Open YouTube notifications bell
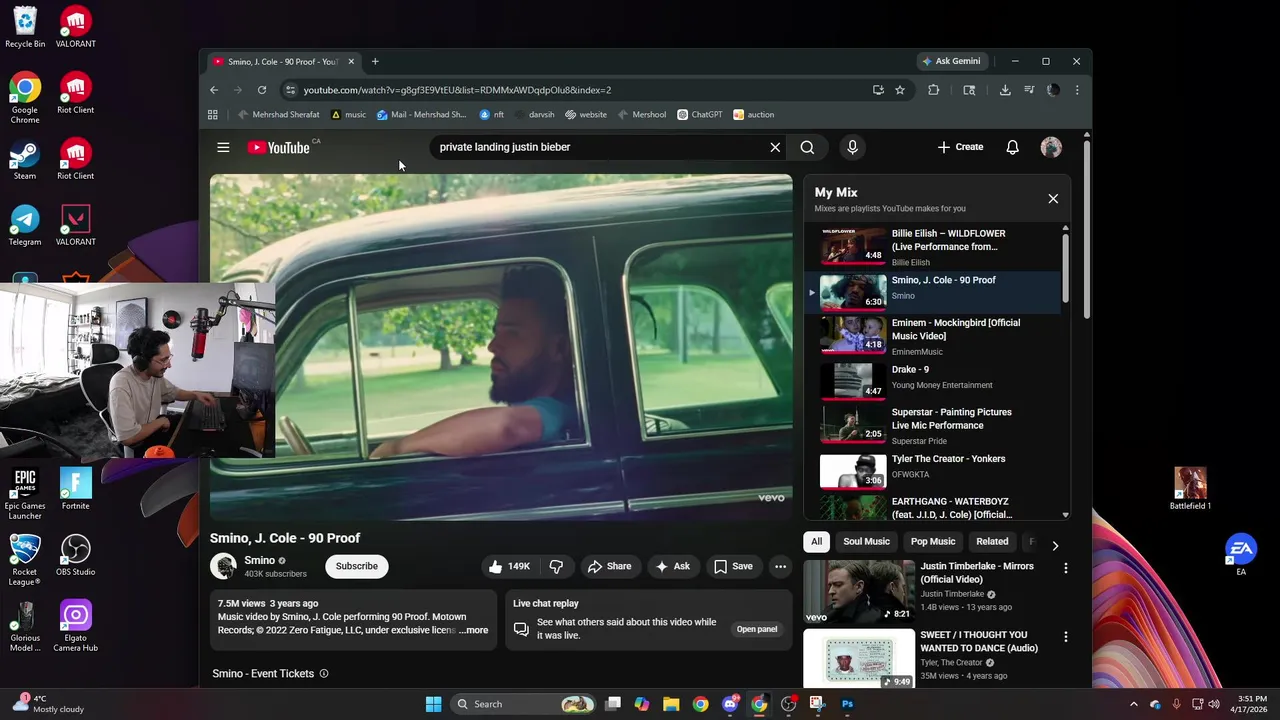The image size is (1280, 720). click(1012, 147)
